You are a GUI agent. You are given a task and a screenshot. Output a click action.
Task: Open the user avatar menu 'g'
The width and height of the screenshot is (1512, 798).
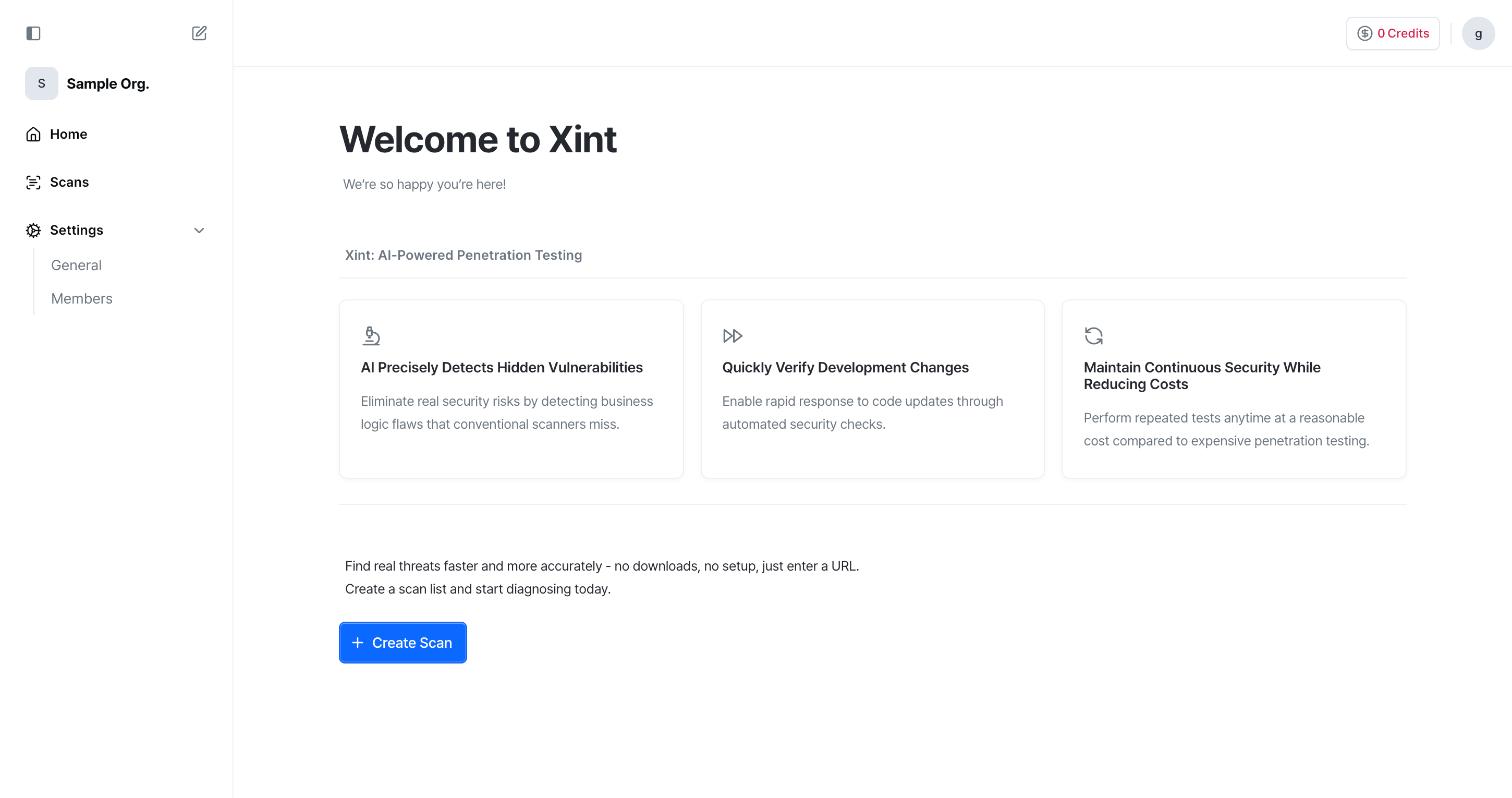pyautogui.click(x=1478, y=33)
